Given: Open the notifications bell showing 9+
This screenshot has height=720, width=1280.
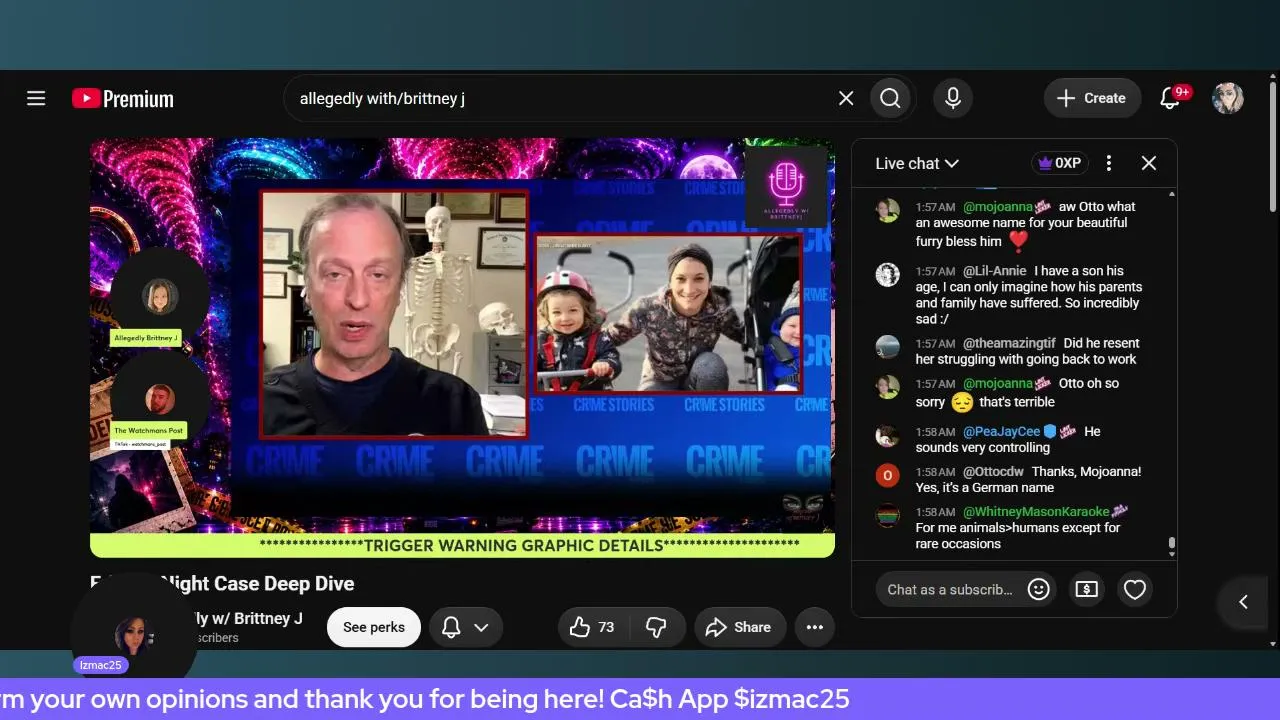Looking at the screenshot, I should pyautogui.click(x=1172, y=97).
